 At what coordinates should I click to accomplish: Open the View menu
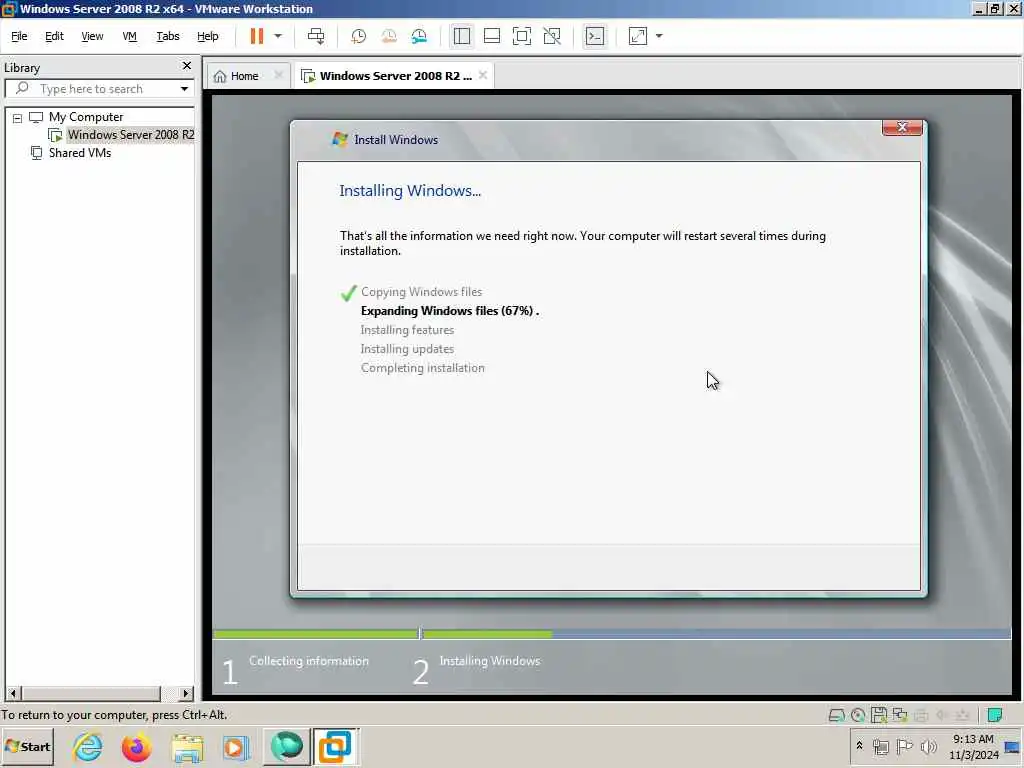(92, 36)
